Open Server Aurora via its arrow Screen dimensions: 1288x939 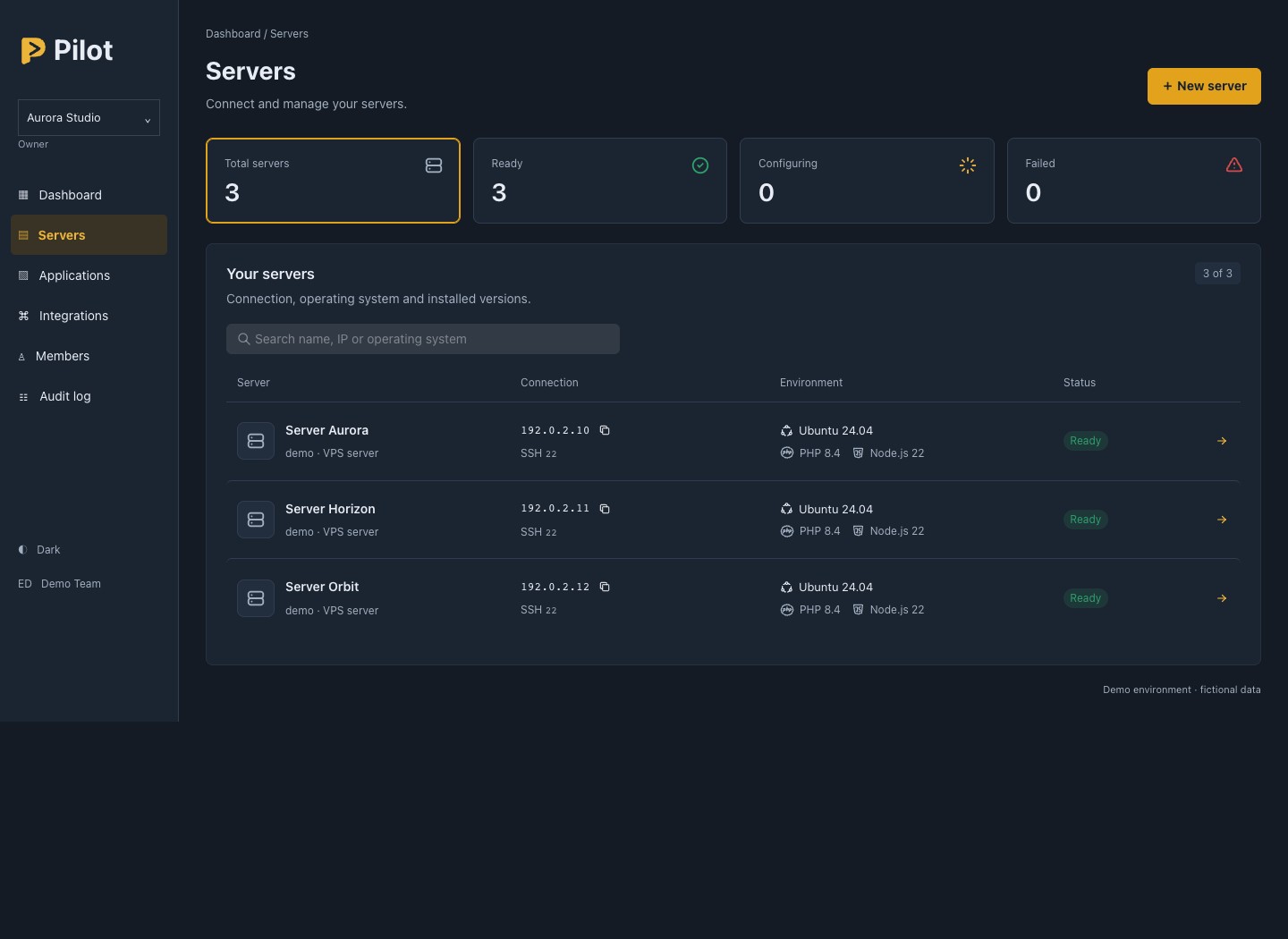tap(1222, 441)
